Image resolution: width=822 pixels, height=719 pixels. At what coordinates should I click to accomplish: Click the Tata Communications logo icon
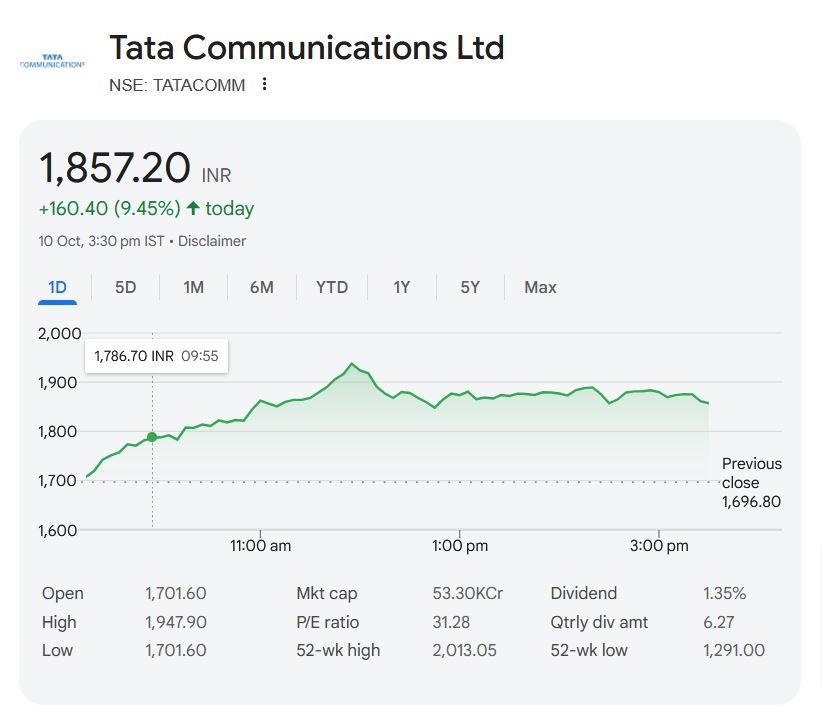[x=52, y=61]
